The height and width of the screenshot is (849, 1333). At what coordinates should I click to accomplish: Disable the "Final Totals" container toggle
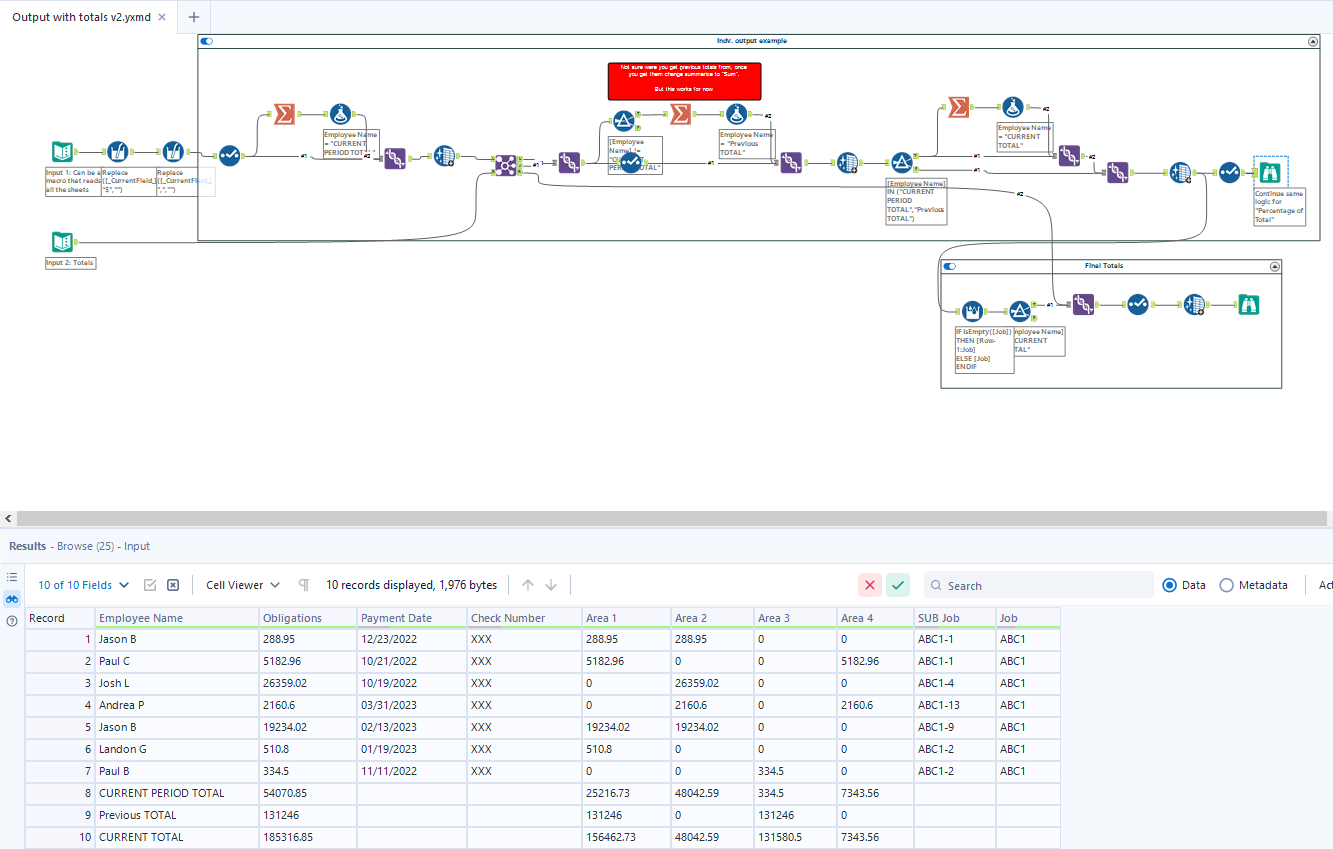(x=949, y=266)
